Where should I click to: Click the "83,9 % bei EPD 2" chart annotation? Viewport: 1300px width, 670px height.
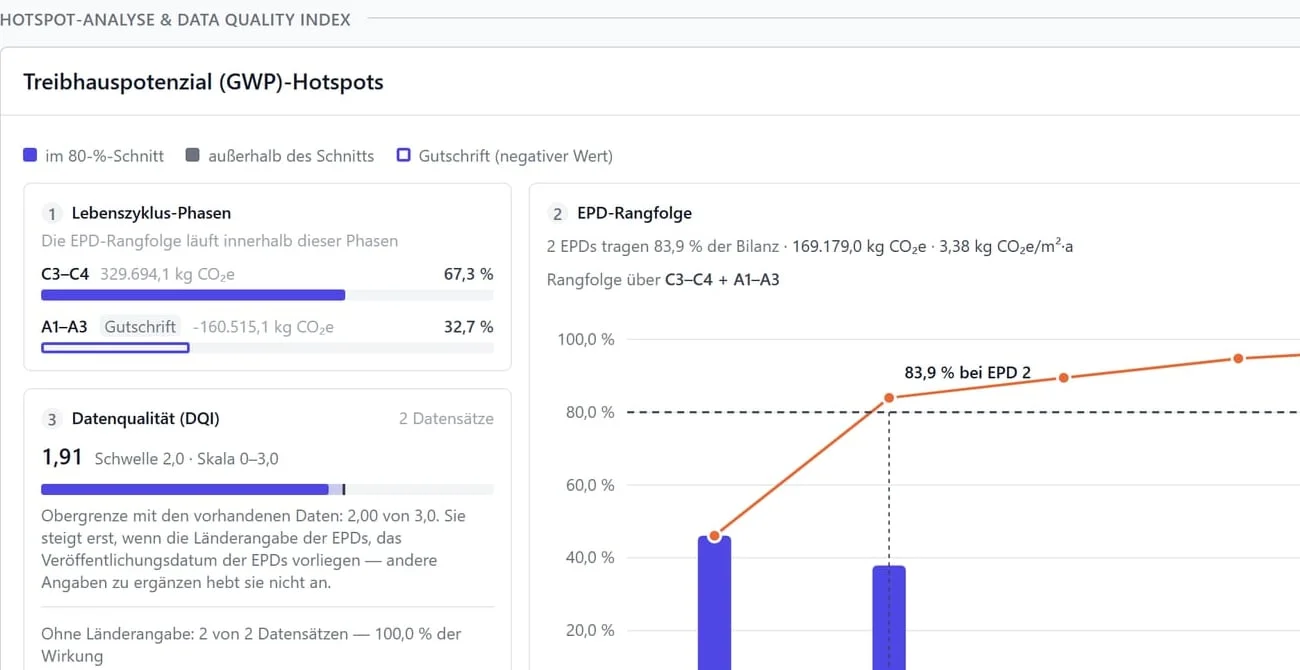coord(968,373)
